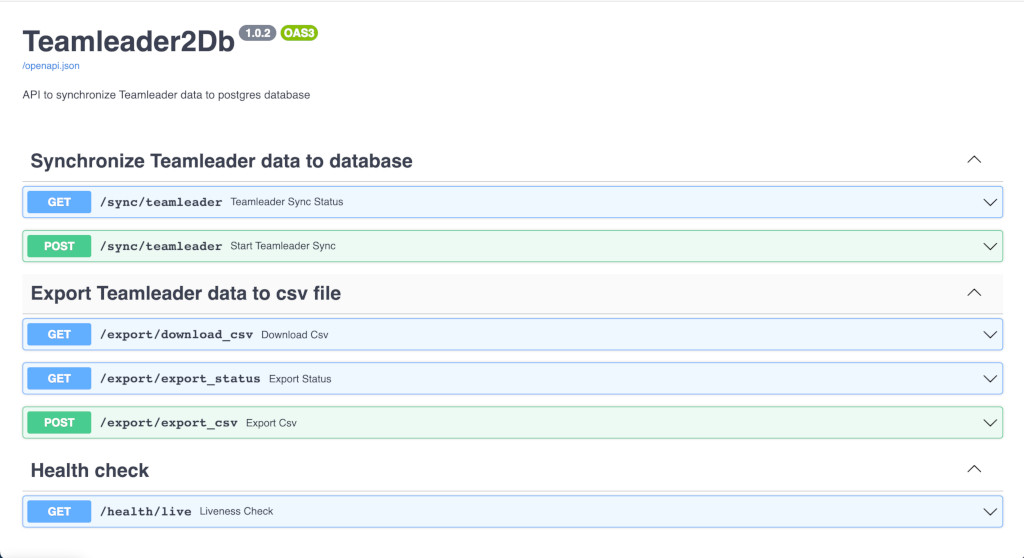Open the /openapi.json link
The width and height of the screenshot is (1024, 558).
[51, 66]
